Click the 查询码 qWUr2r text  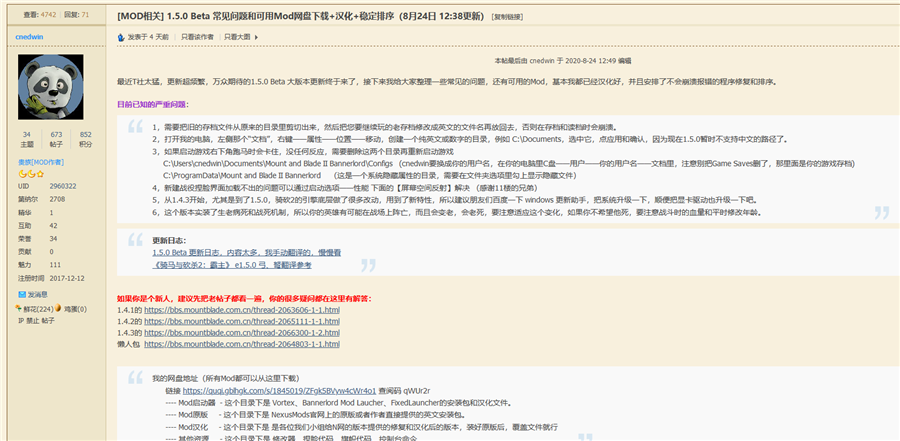pos(405,390)
